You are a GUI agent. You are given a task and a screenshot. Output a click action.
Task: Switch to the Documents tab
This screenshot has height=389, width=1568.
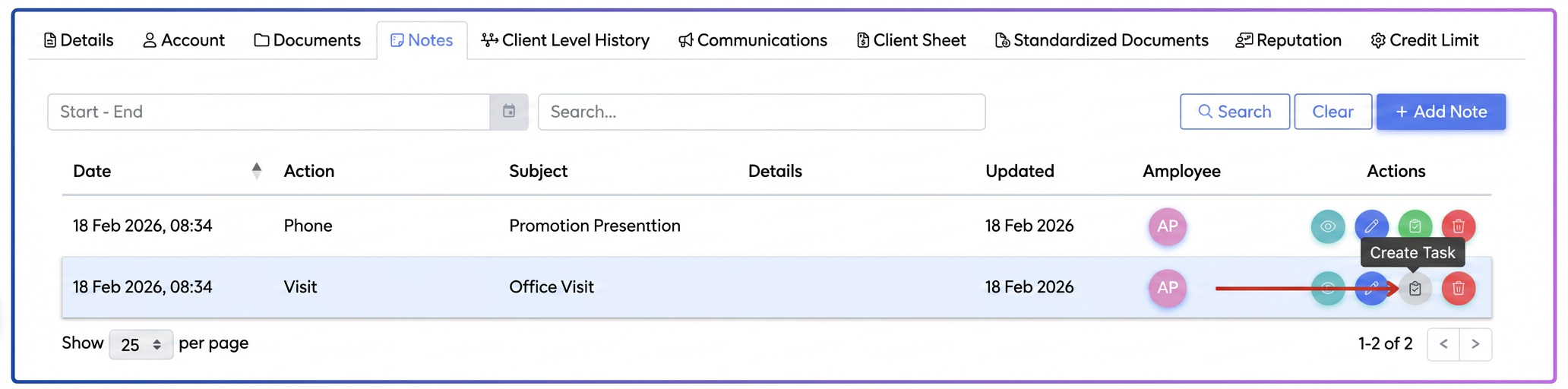coord(307,40)
